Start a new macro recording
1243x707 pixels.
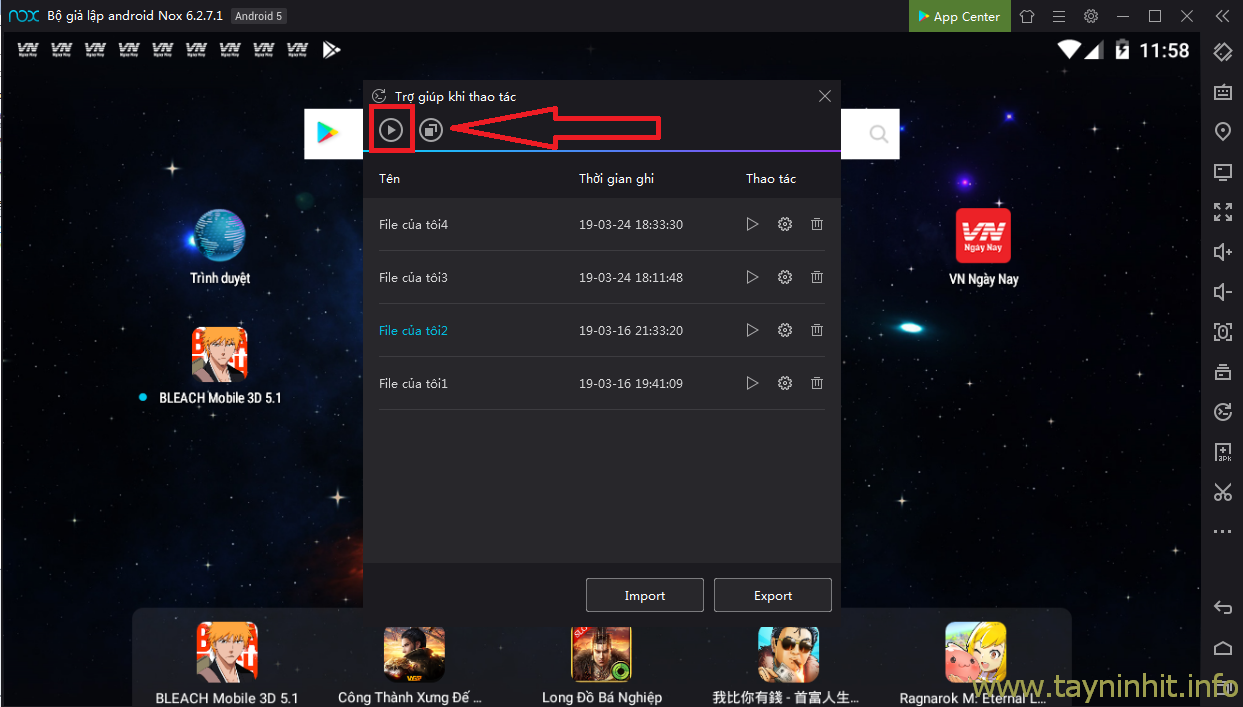tap(391, 130)
